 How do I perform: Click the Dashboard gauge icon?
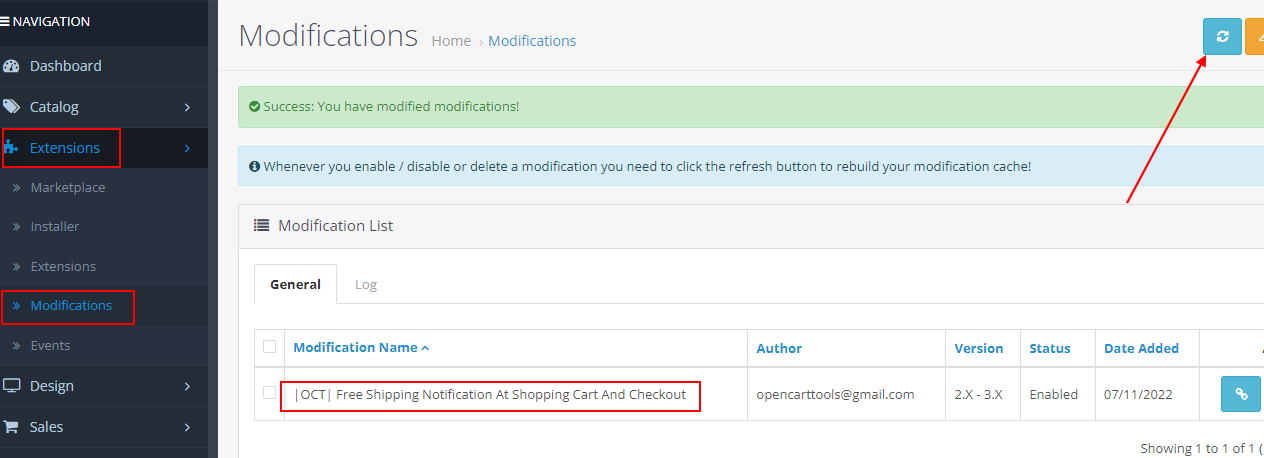[12, 66]
